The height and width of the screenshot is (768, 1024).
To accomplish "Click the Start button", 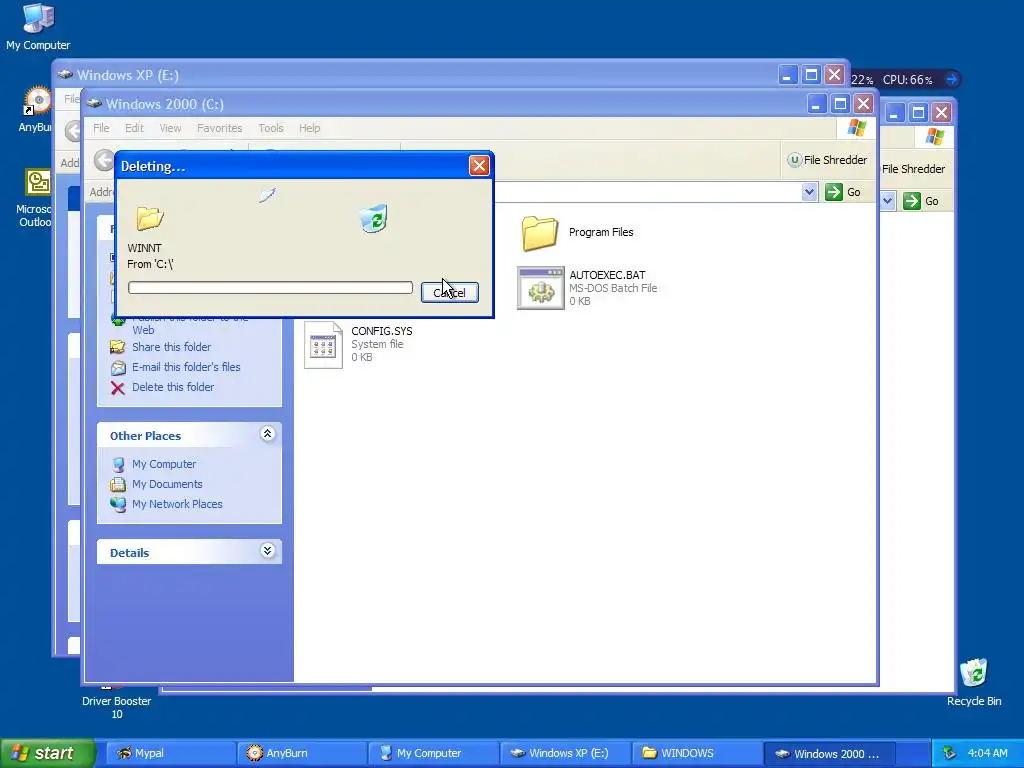I will (47, 753).
